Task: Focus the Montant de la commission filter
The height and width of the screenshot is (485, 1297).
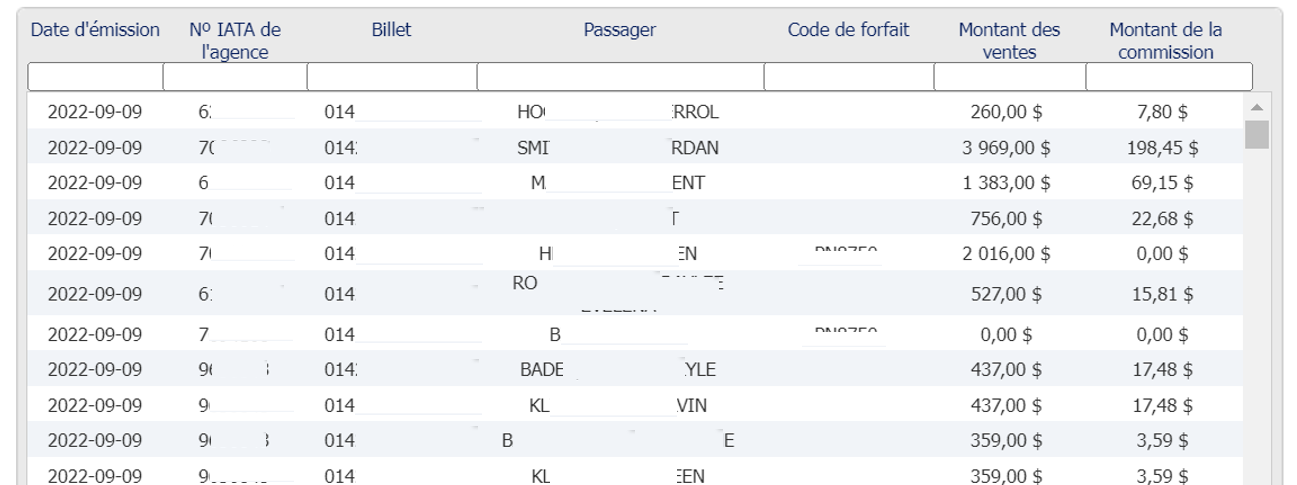Action: click(x=1169, y=76)
